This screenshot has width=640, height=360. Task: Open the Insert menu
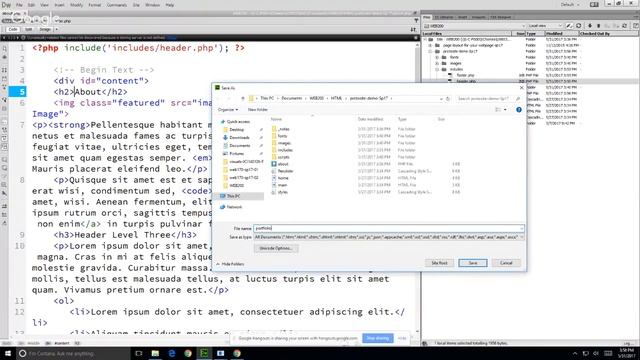click(60, 5)
